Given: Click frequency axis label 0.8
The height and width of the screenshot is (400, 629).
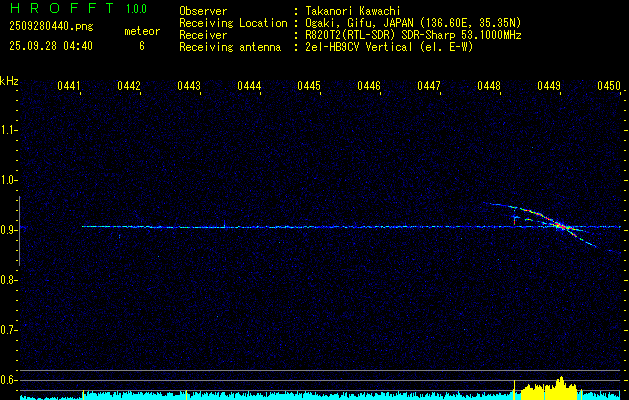Looking at the screenshot, I should point(8,280).
